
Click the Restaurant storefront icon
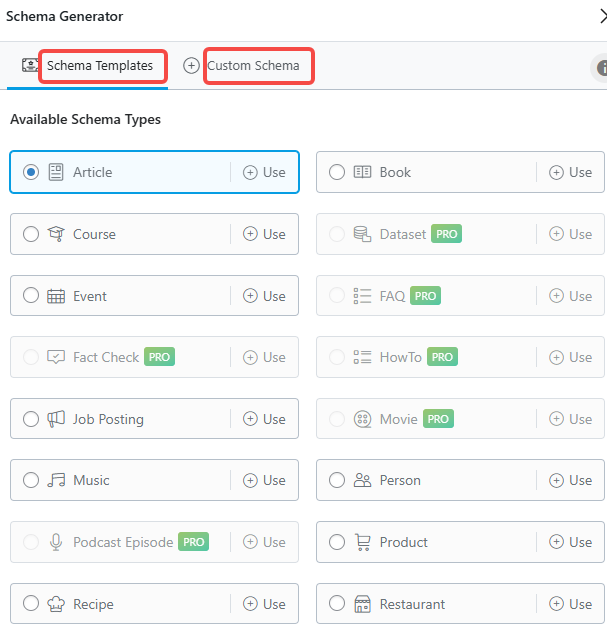[362, 604]
